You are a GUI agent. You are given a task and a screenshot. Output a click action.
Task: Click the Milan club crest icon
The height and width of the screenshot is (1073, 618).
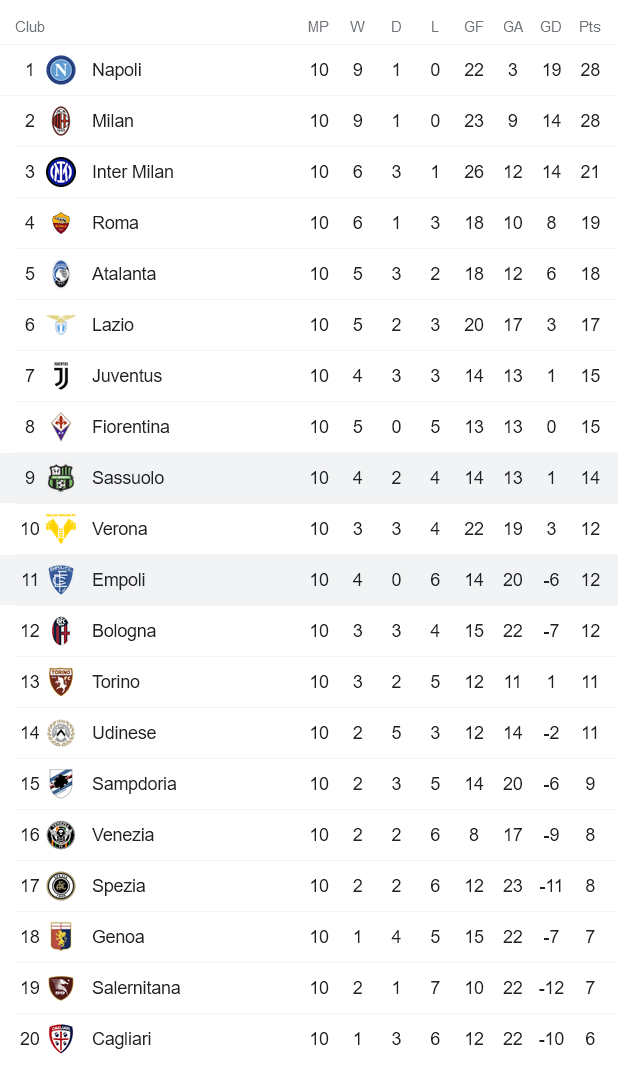coord(61,121)
